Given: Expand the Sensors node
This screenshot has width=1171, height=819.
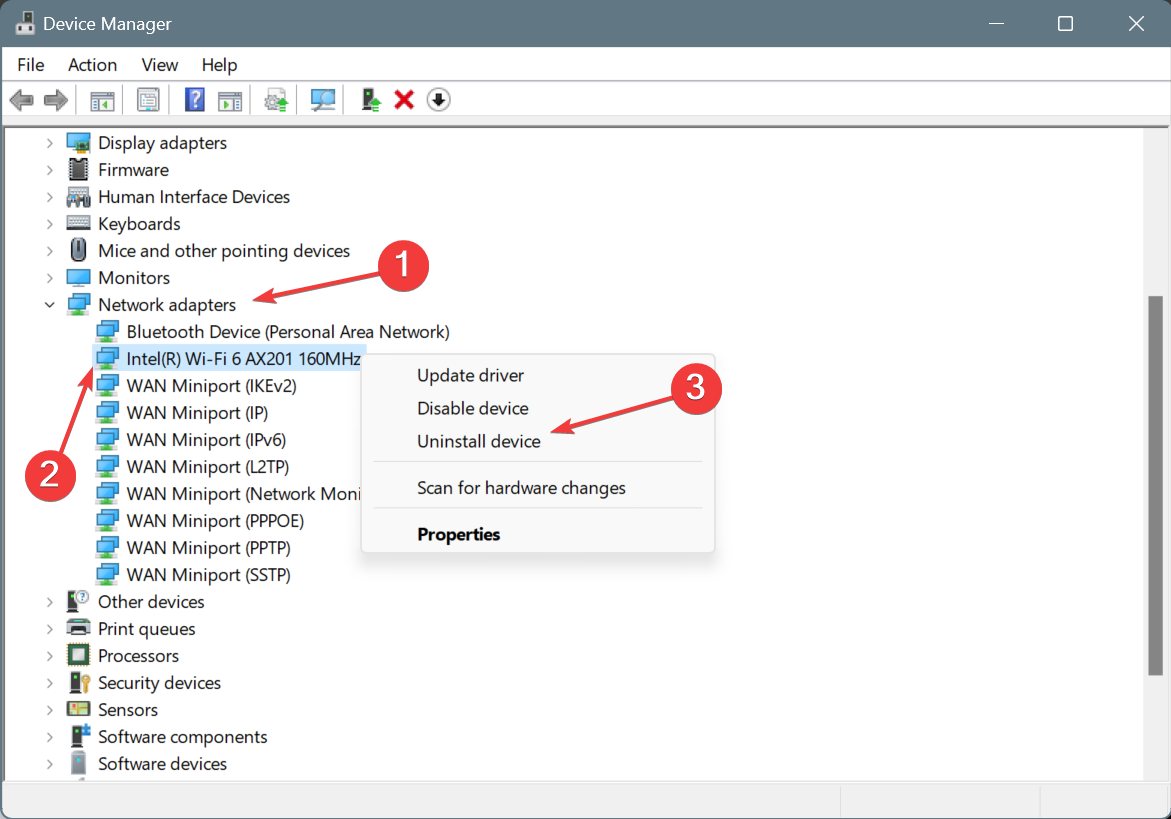Looking at the screenshot, I should click(x=49, y=709).
